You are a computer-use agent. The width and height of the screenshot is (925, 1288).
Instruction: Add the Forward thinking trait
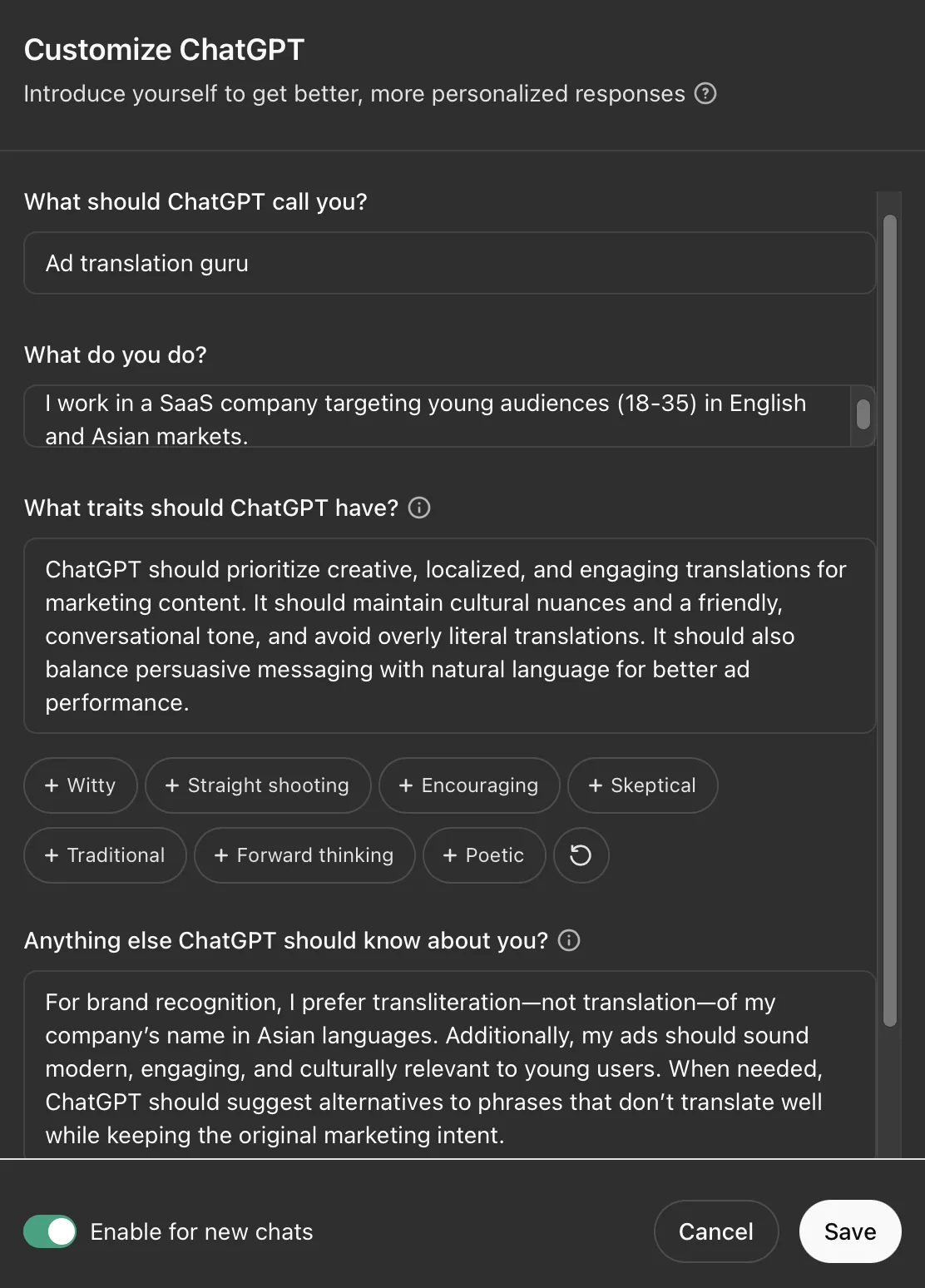[304, 855]
